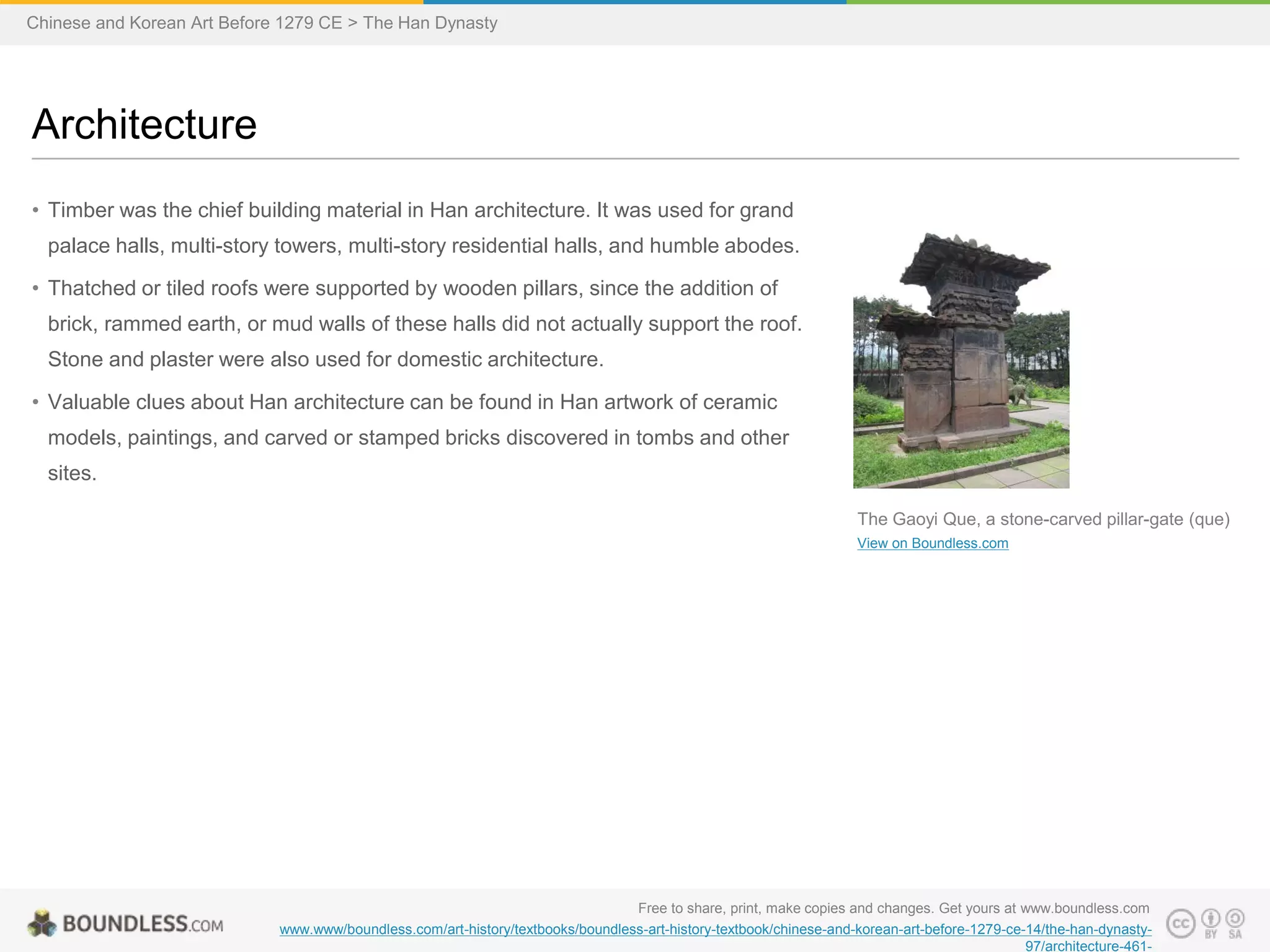
Task: Click 'The Han Dynasty' breadcrumb item
Action: tap(430, 23)
